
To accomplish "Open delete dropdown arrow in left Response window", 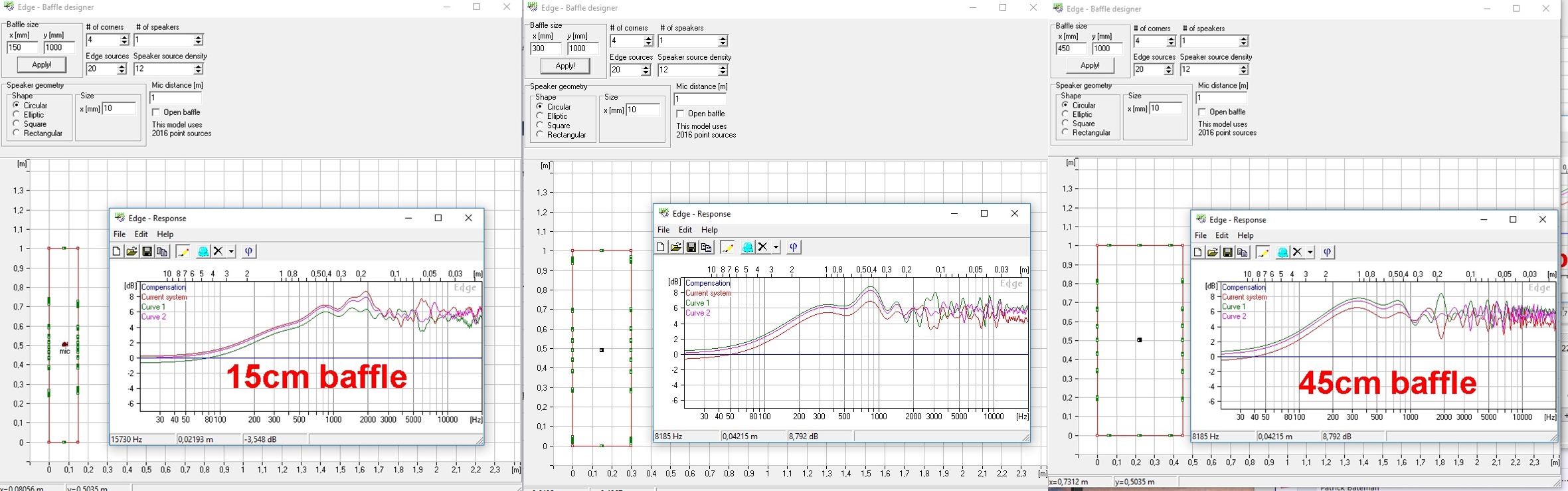I will [x=231, y=251].
